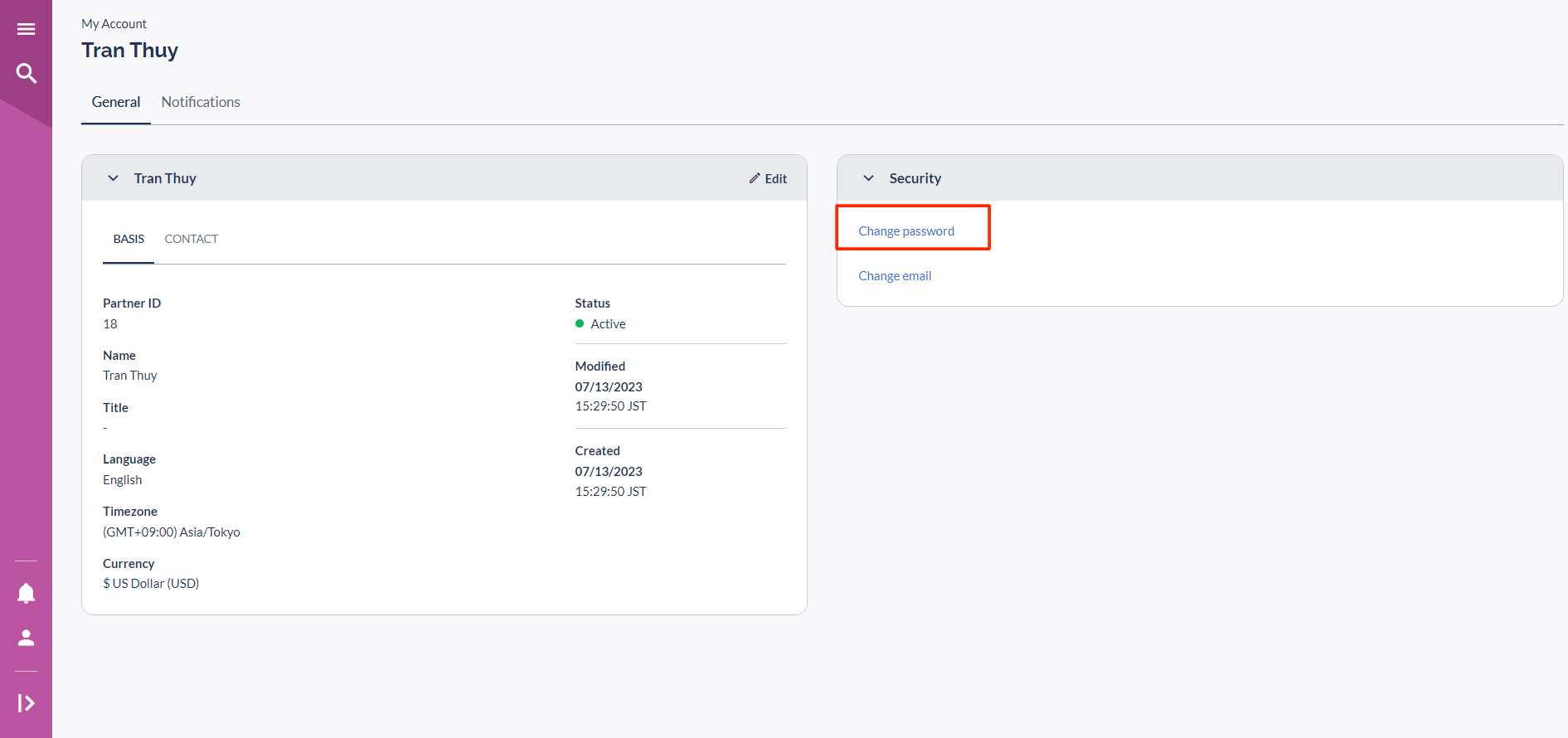Viewport: 1568px width, 738px height.
Task: Click the Partner ID value 18
Action: tap(110, 324)
